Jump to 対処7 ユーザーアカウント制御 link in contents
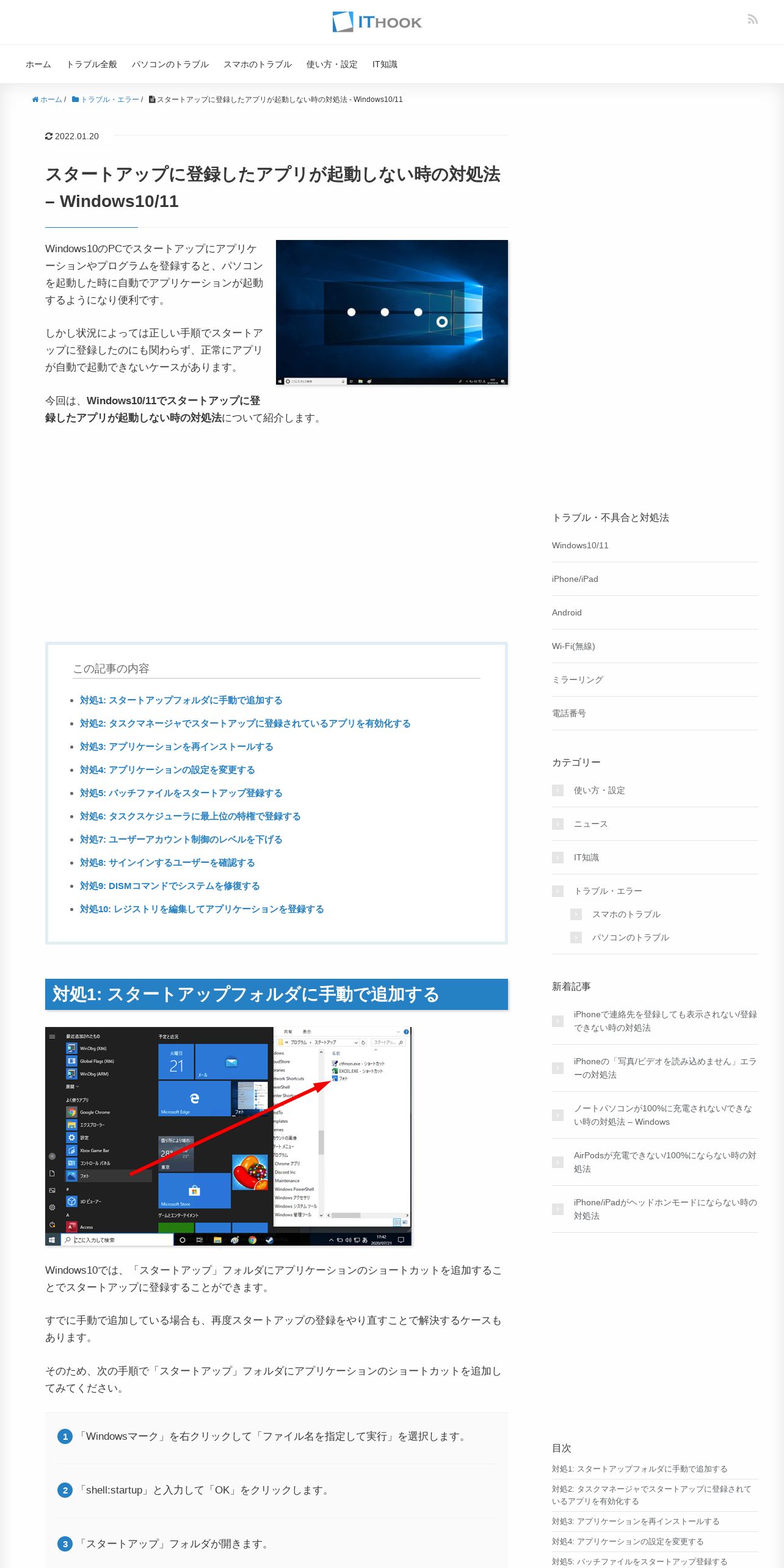Screen dimensions: 784x1568 coord(181,840)
